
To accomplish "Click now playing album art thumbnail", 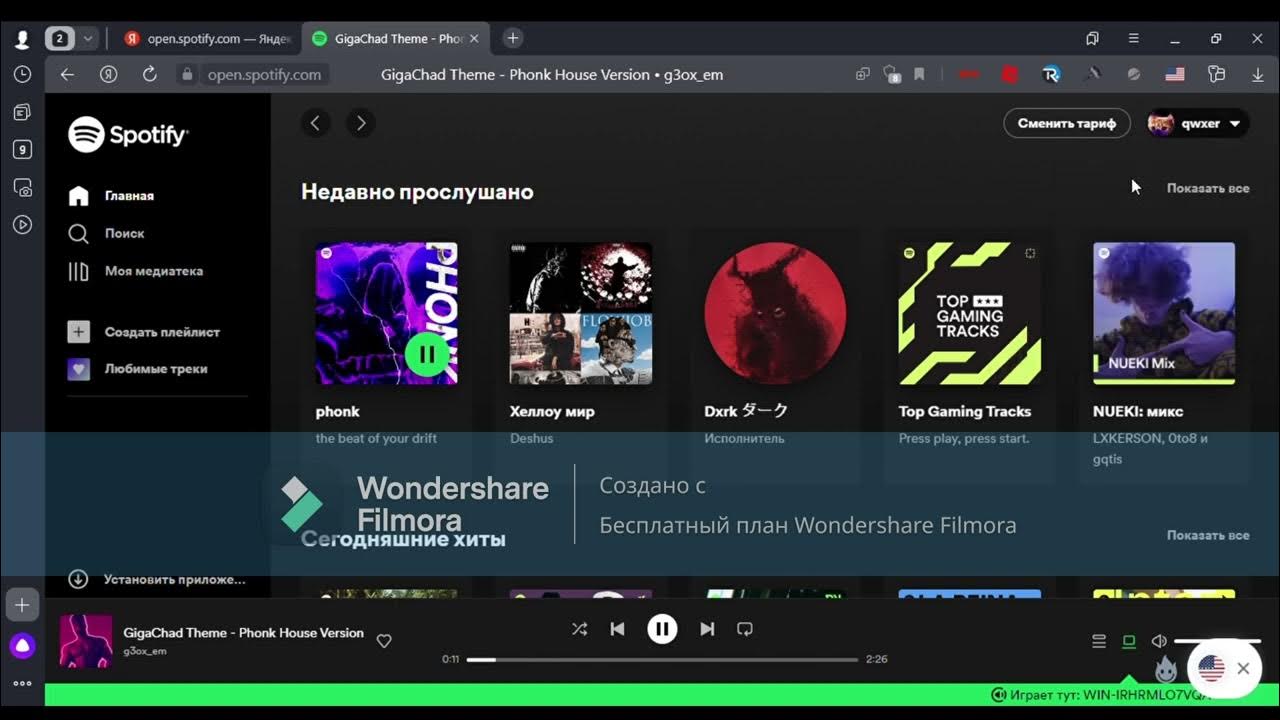I will click(86, 641).
